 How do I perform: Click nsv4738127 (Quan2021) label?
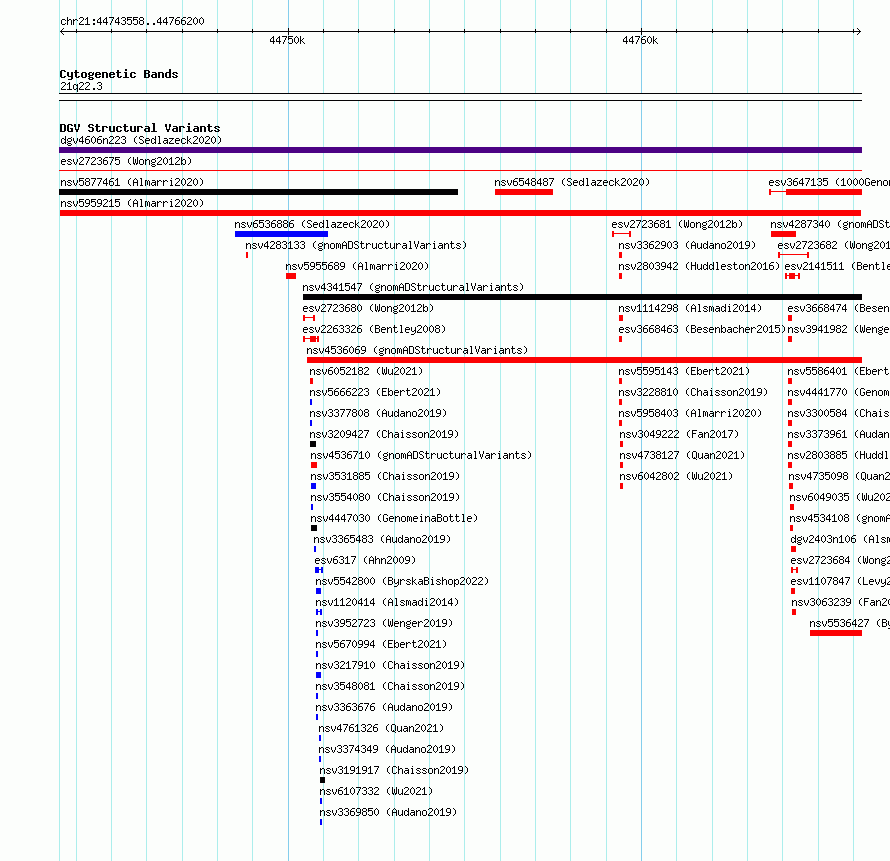coord(682,455)
